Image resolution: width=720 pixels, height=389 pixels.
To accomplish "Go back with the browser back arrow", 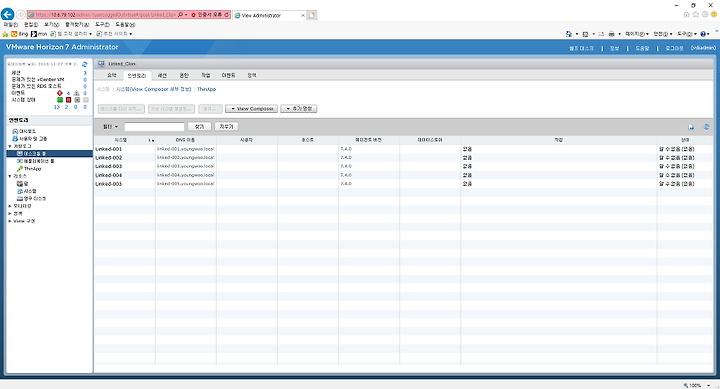I will (x=7, y=15).
